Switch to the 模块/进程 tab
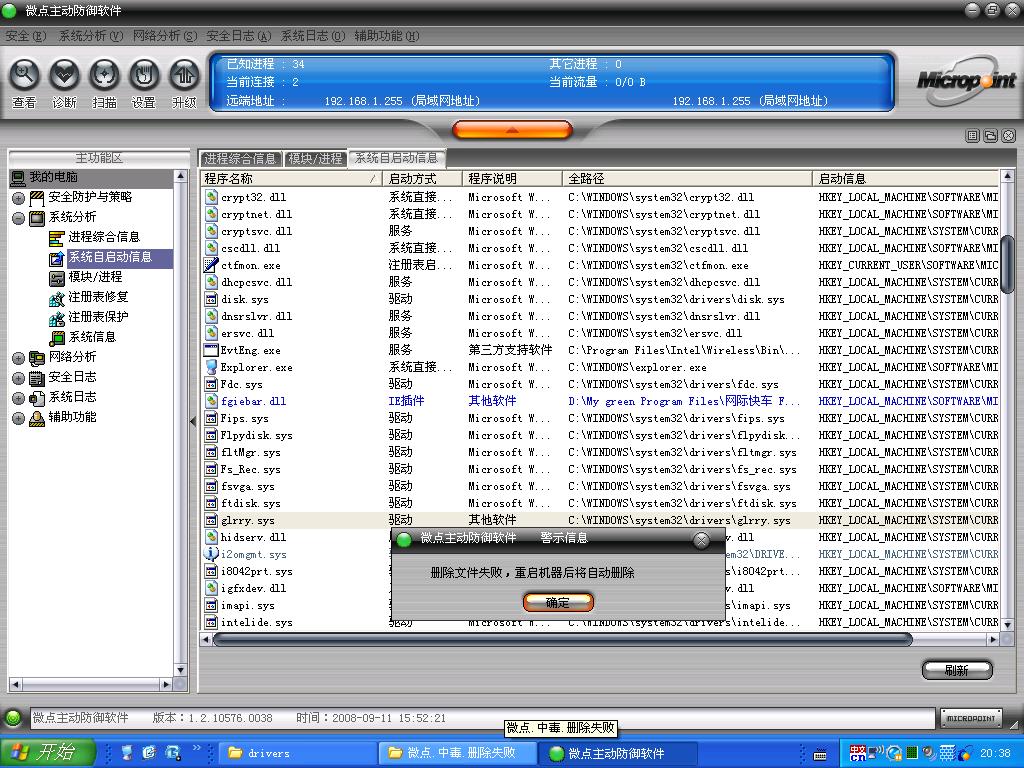Viewport: 1024px width, 768px height. pos(315,158)
